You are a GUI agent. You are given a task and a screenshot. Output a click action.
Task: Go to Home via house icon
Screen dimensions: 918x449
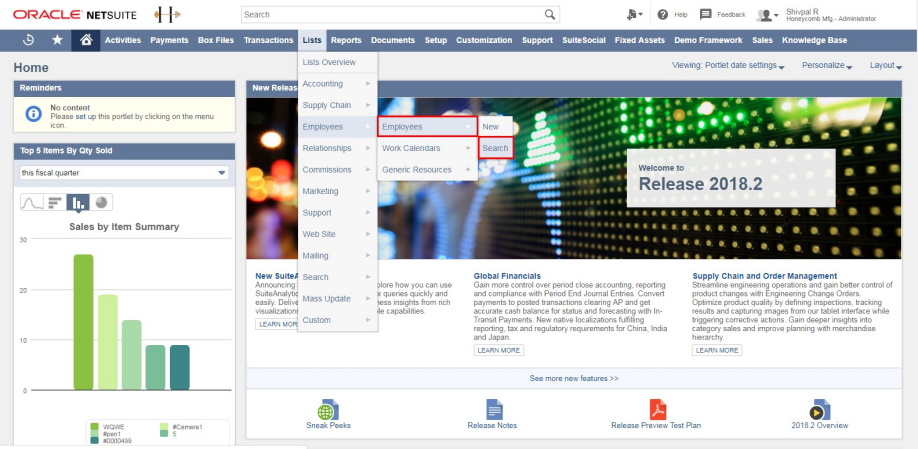[x=86, y=40]
